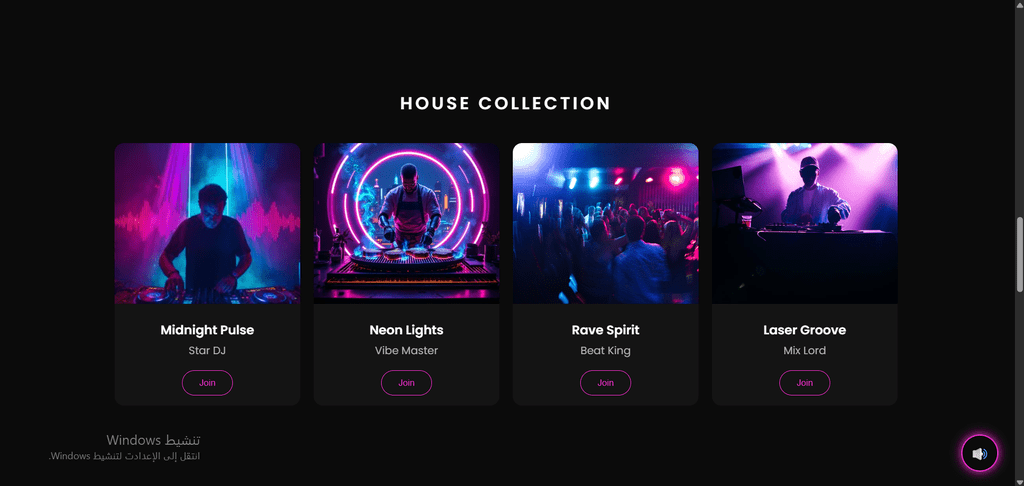
Task: Click the Vibe Master subtitle
Action: (406, 351)
